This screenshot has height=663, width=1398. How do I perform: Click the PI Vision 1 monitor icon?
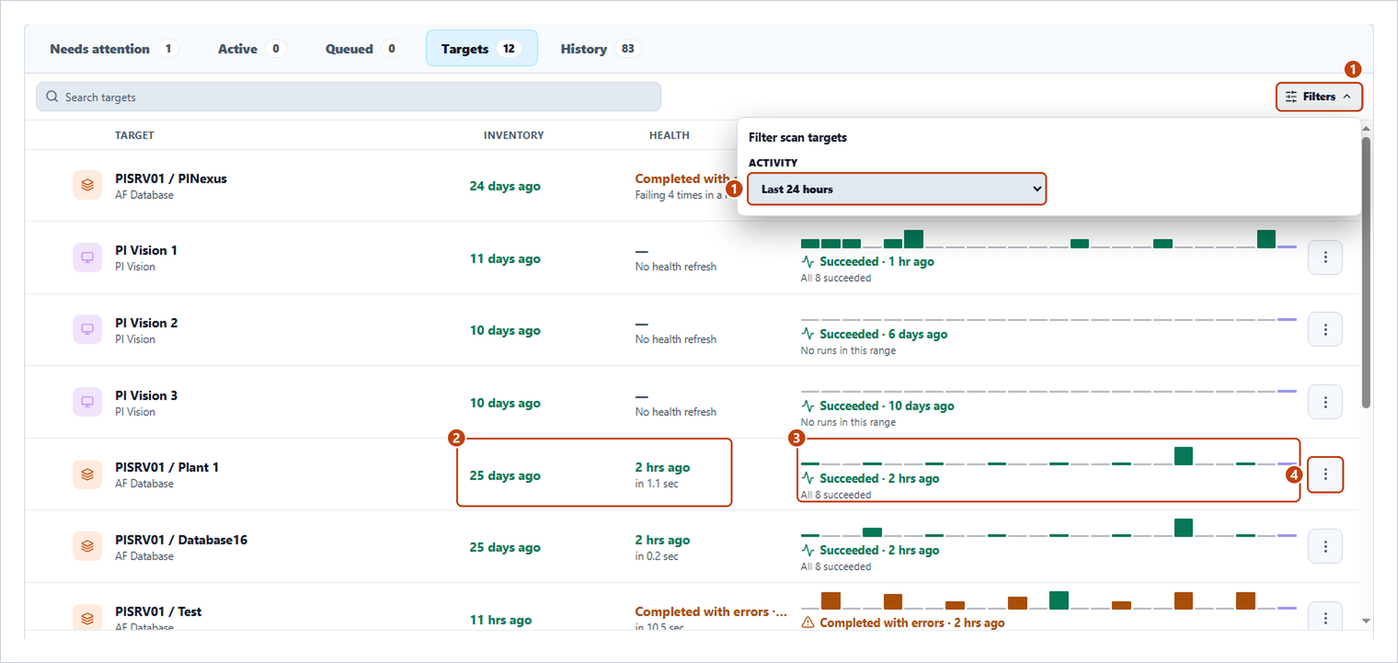tap(87, 258)
